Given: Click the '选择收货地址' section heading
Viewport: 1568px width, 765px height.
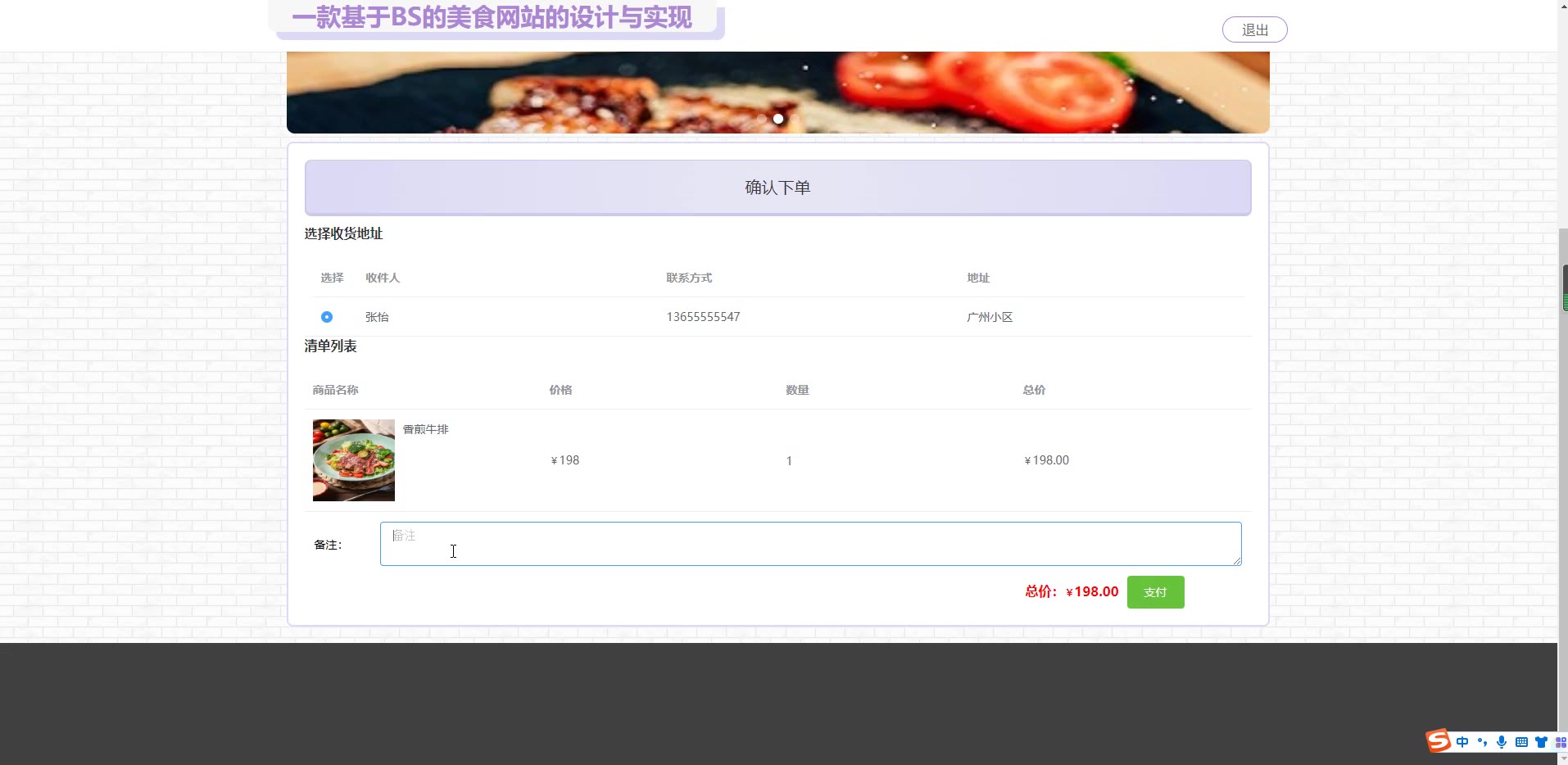Looking at the screenshot, I should 343,233.
